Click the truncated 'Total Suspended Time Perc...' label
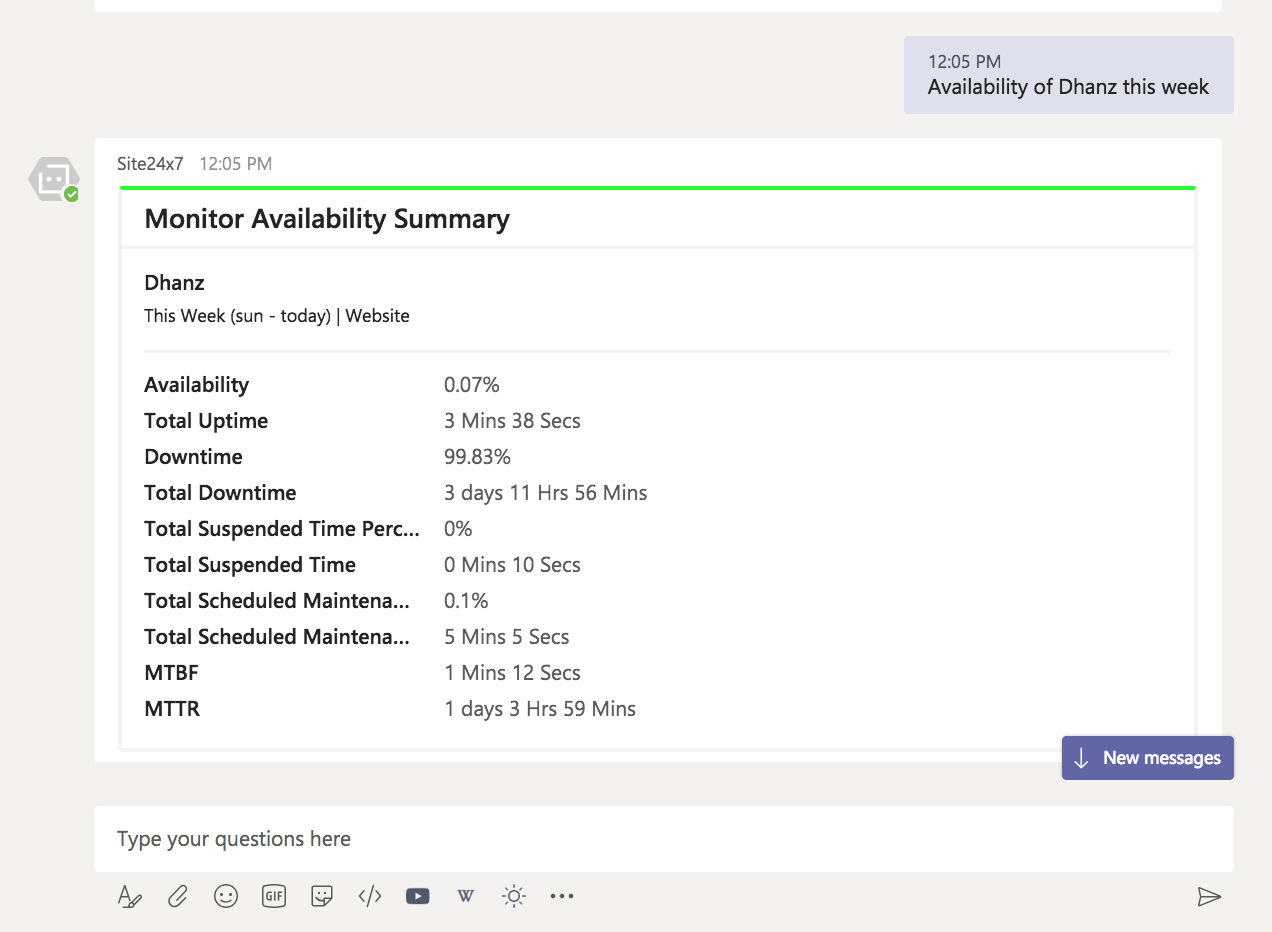The image size is (1272, 932). click(x=281, y=529)
